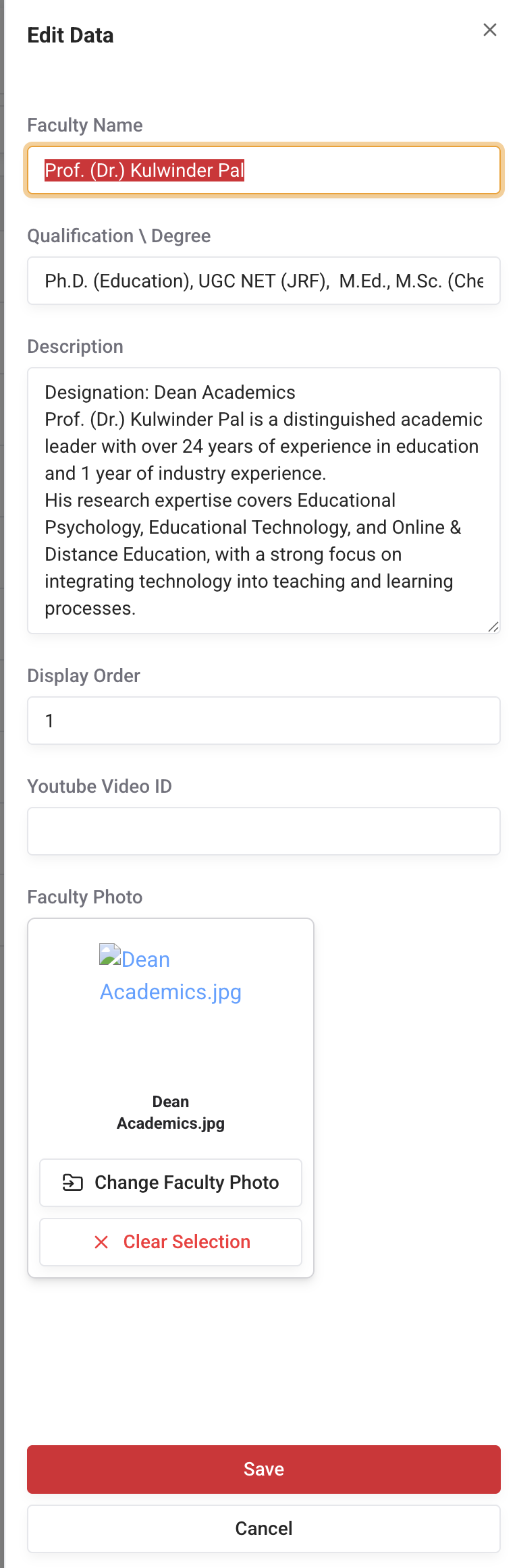Close the Edit Data dialog
The image size is (517, 1568).
tap(490, 30)
